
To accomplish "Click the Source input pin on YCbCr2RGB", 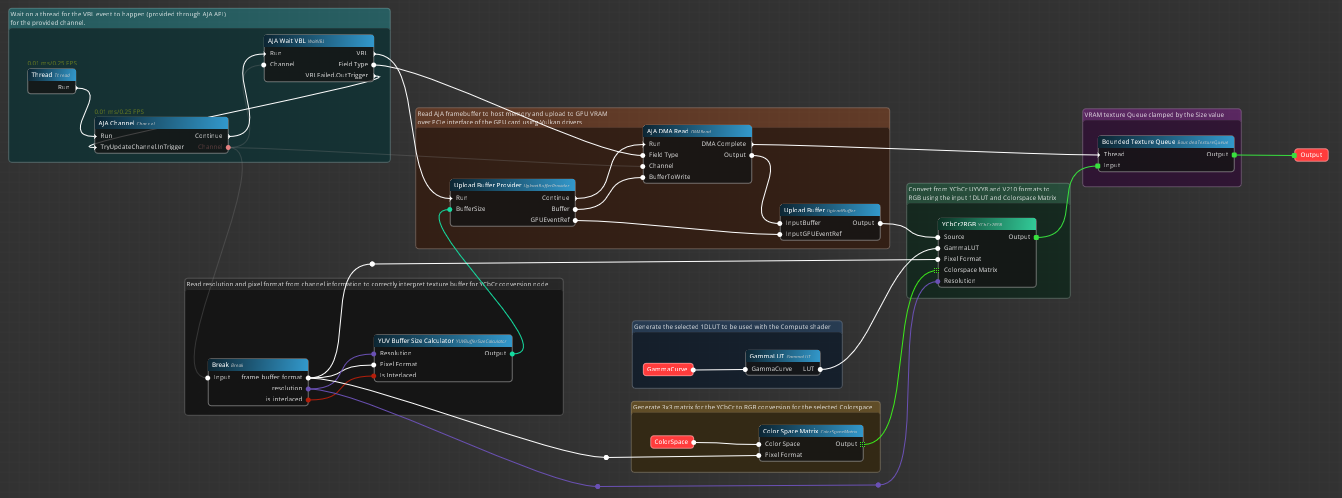I will tap(938, 237).
